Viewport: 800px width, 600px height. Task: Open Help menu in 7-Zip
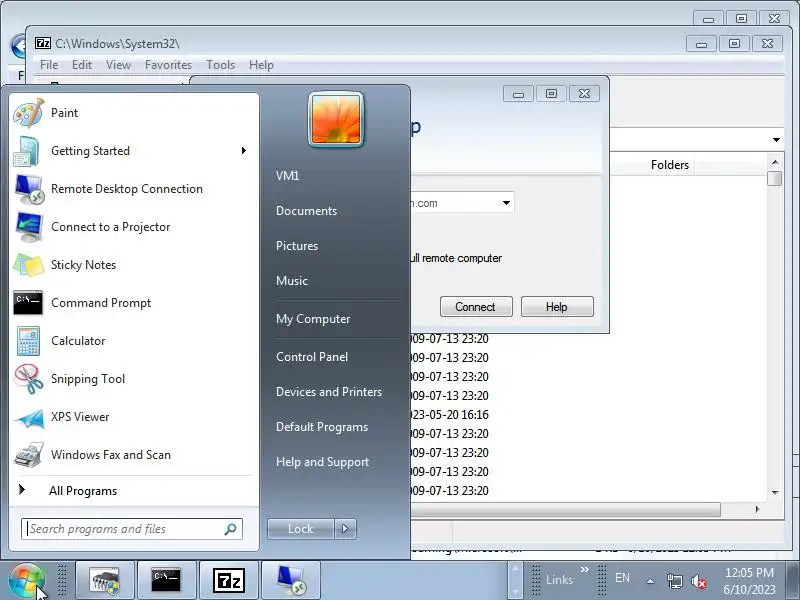pyautogui.click(x=261, y=65)
